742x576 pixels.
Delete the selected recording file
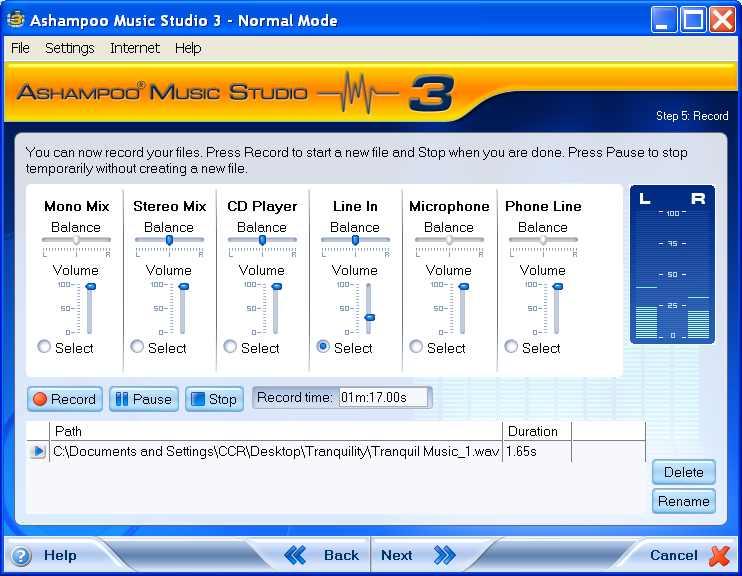[684, 472]
